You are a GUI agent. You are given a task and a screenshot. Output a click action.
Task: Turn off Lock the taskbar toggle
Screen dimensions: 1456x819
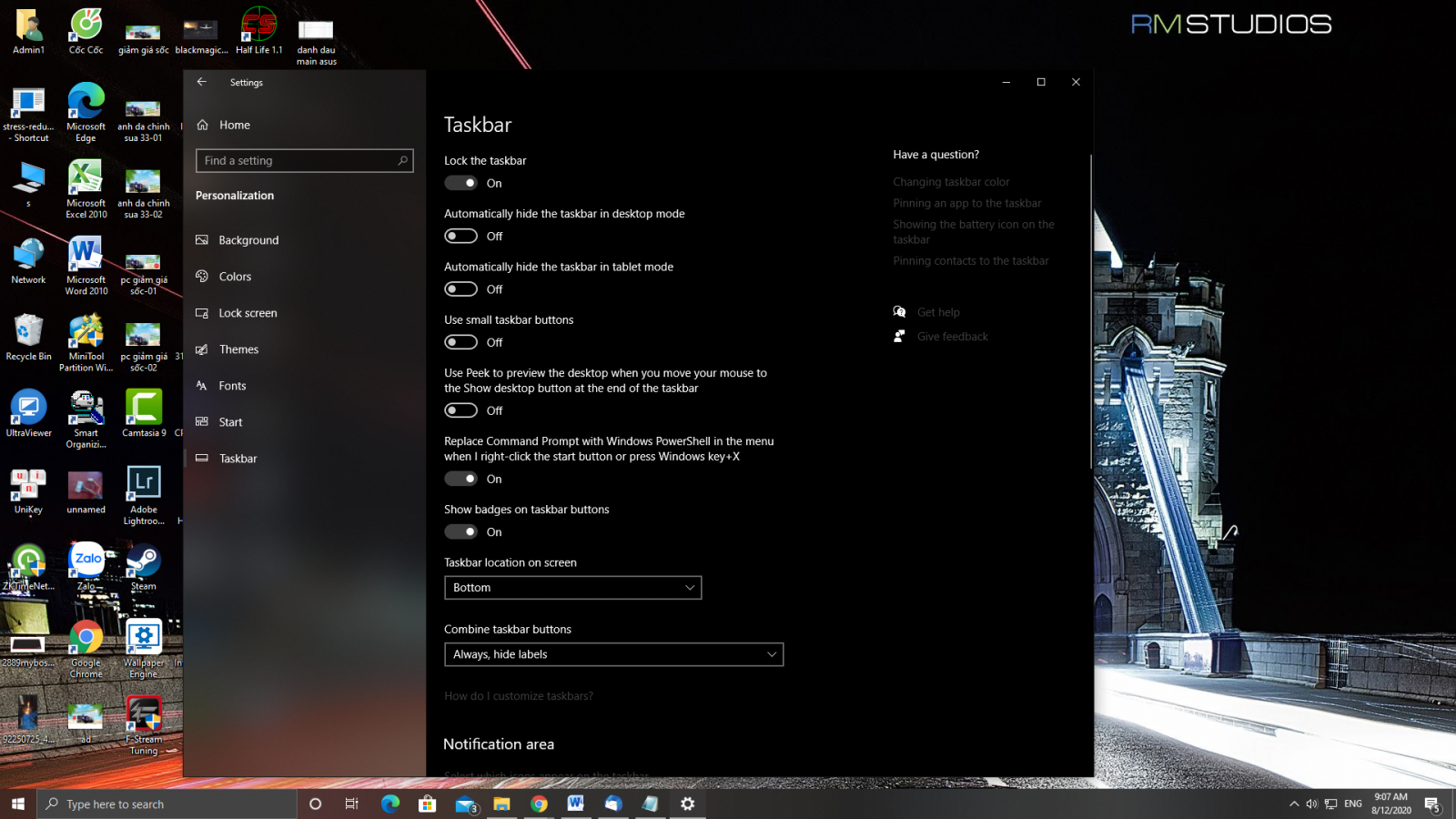point(461,183)
